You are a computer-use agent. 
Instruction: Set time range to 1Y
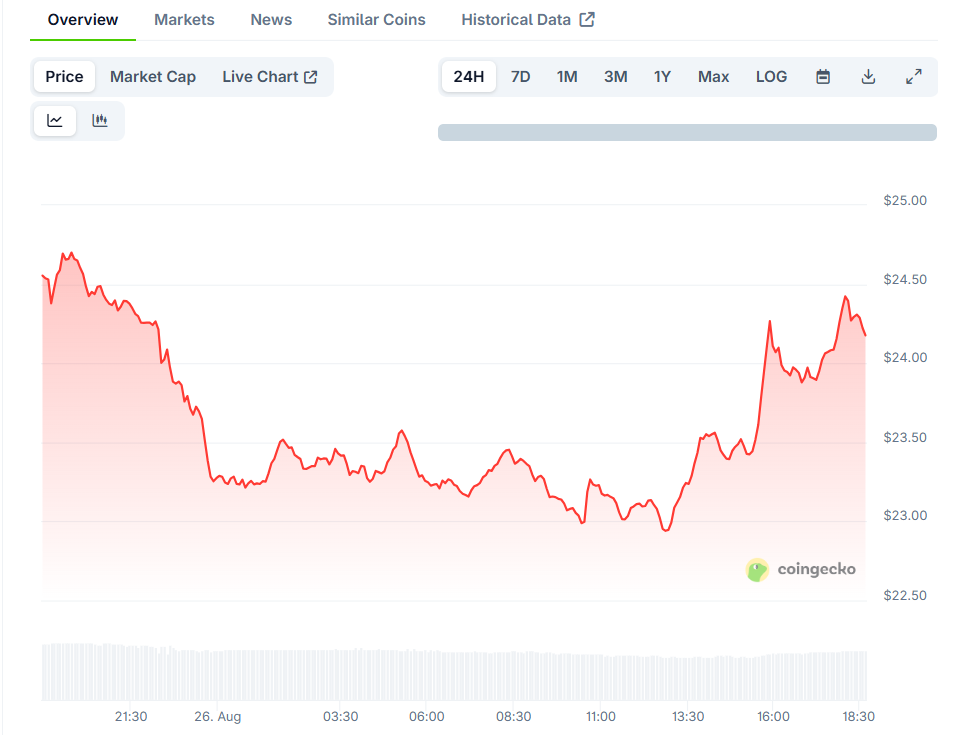(662, 77)
